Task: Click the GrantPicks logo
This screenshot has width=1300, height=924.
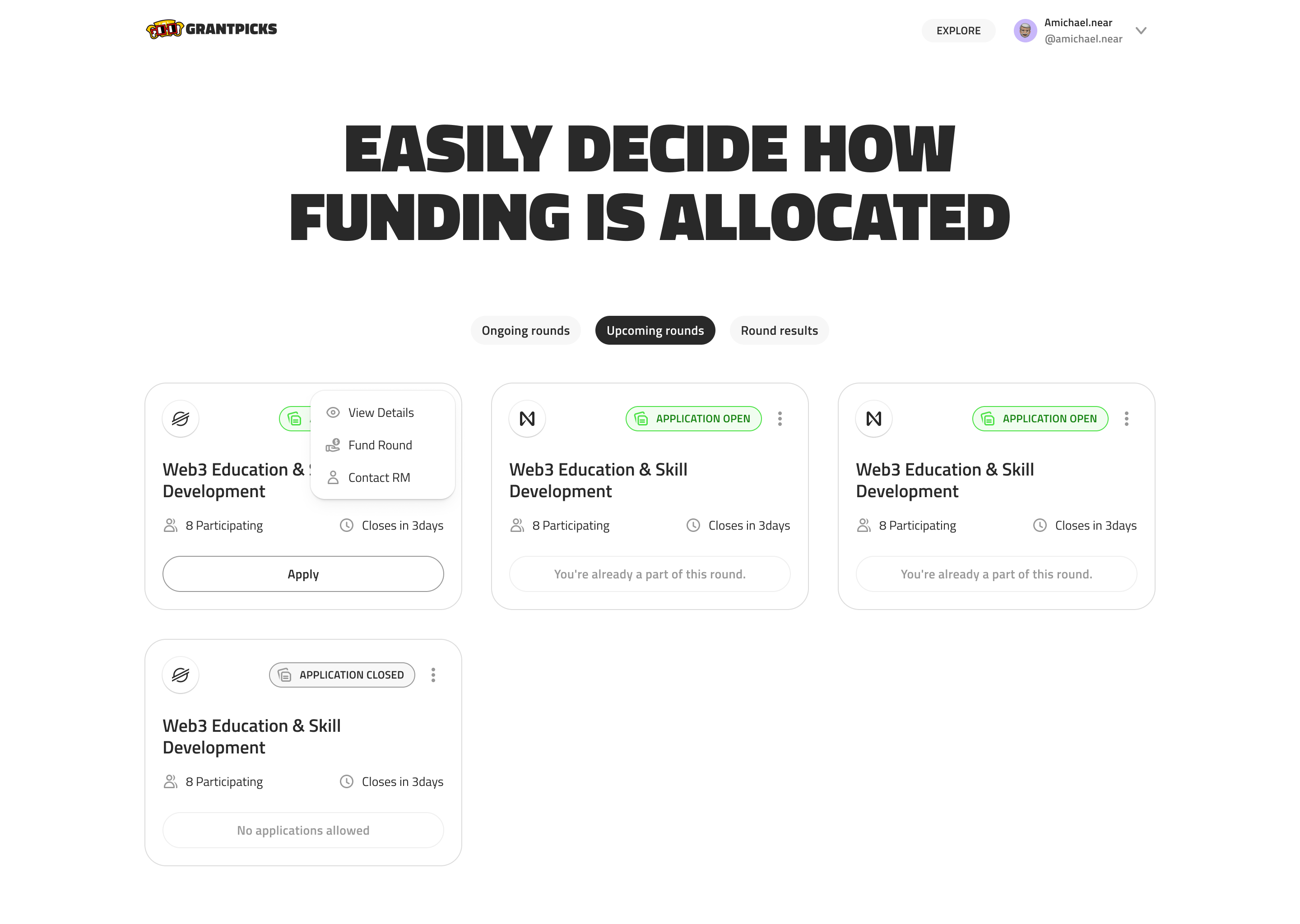Action: tap(211, 29)
